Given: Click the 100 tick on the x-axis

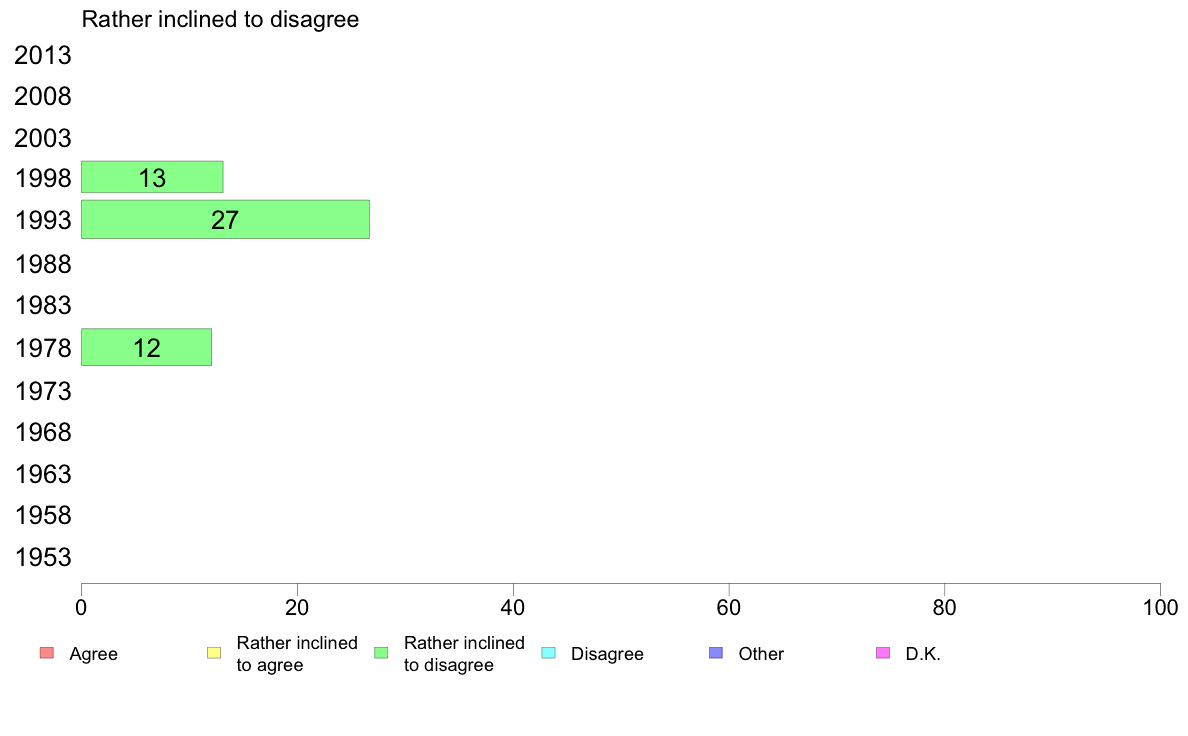Looking at the screenshot, I should pyautogui.click(x=1160, y=608).
